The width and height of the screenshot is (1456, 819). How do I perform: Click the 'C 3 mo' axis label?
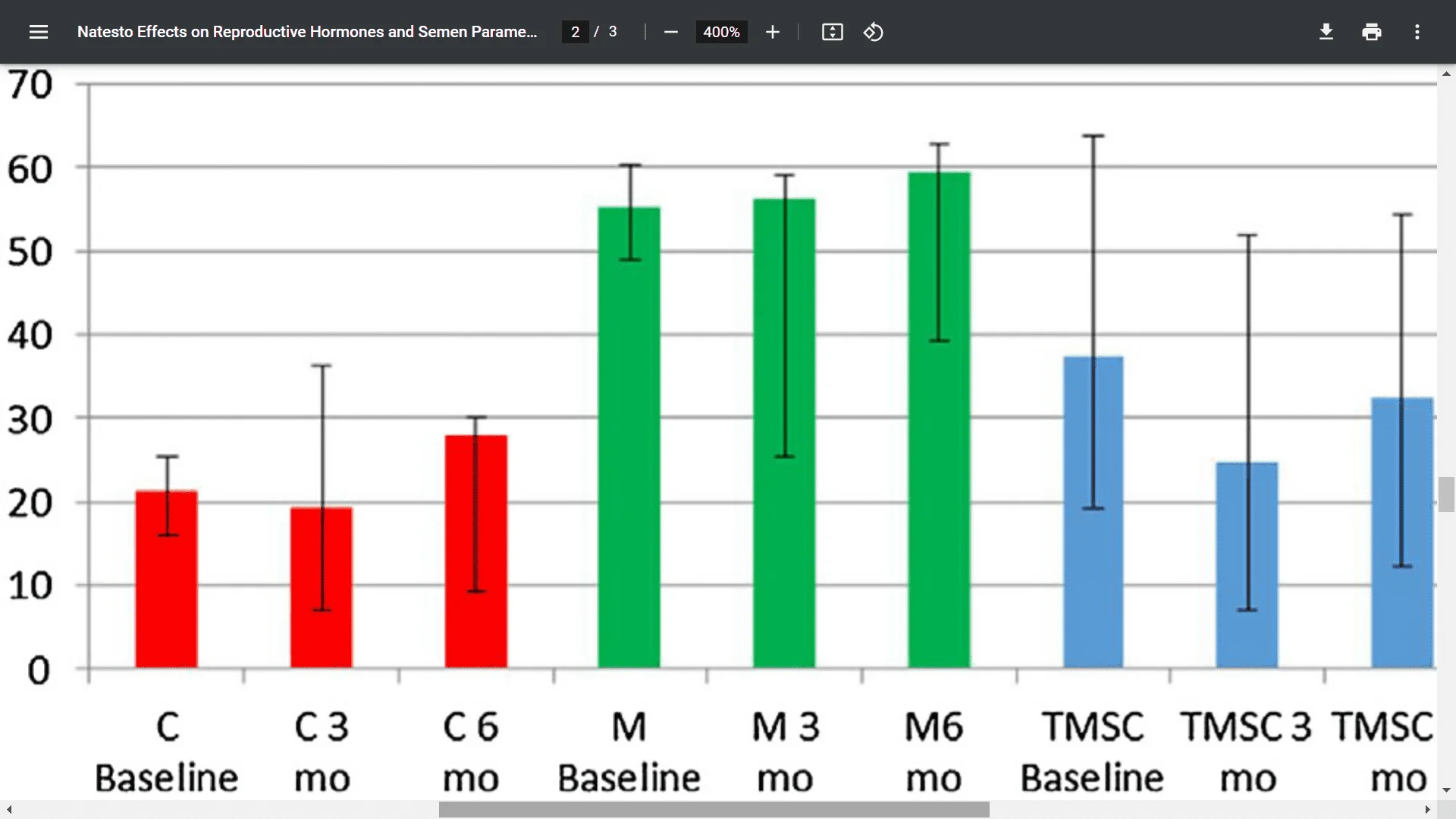click(322, 752)
